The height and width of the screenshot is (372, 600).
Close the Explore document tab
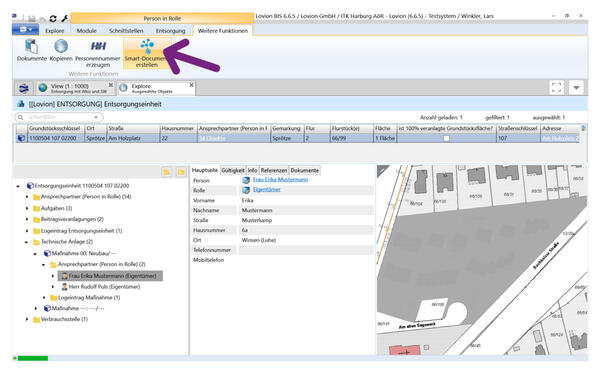[191, 85]
